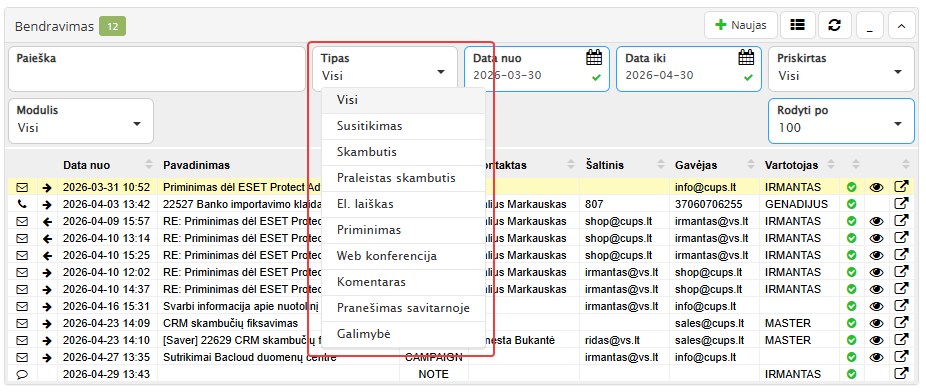The width and height of the screenshot is (926, 392).
Task: Toggle eye icon on 2026-04-23 14:09 row
Action: pyautogui.click(x=876, y=324)
